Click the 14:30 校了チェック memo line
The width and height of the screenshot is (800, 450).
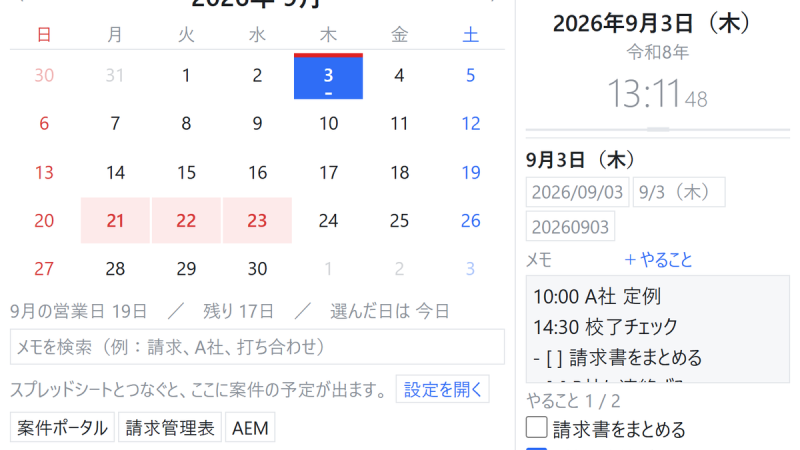(605, 327)
